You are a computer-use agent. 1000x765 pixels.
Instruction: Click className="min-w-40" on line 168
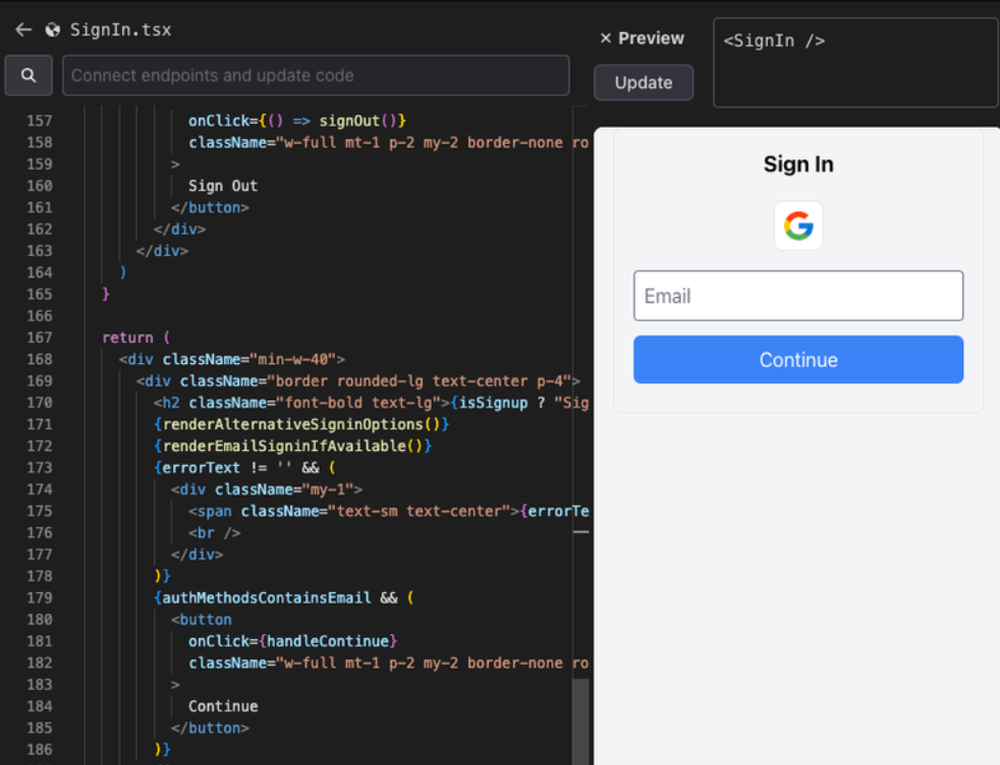point(249,359)
